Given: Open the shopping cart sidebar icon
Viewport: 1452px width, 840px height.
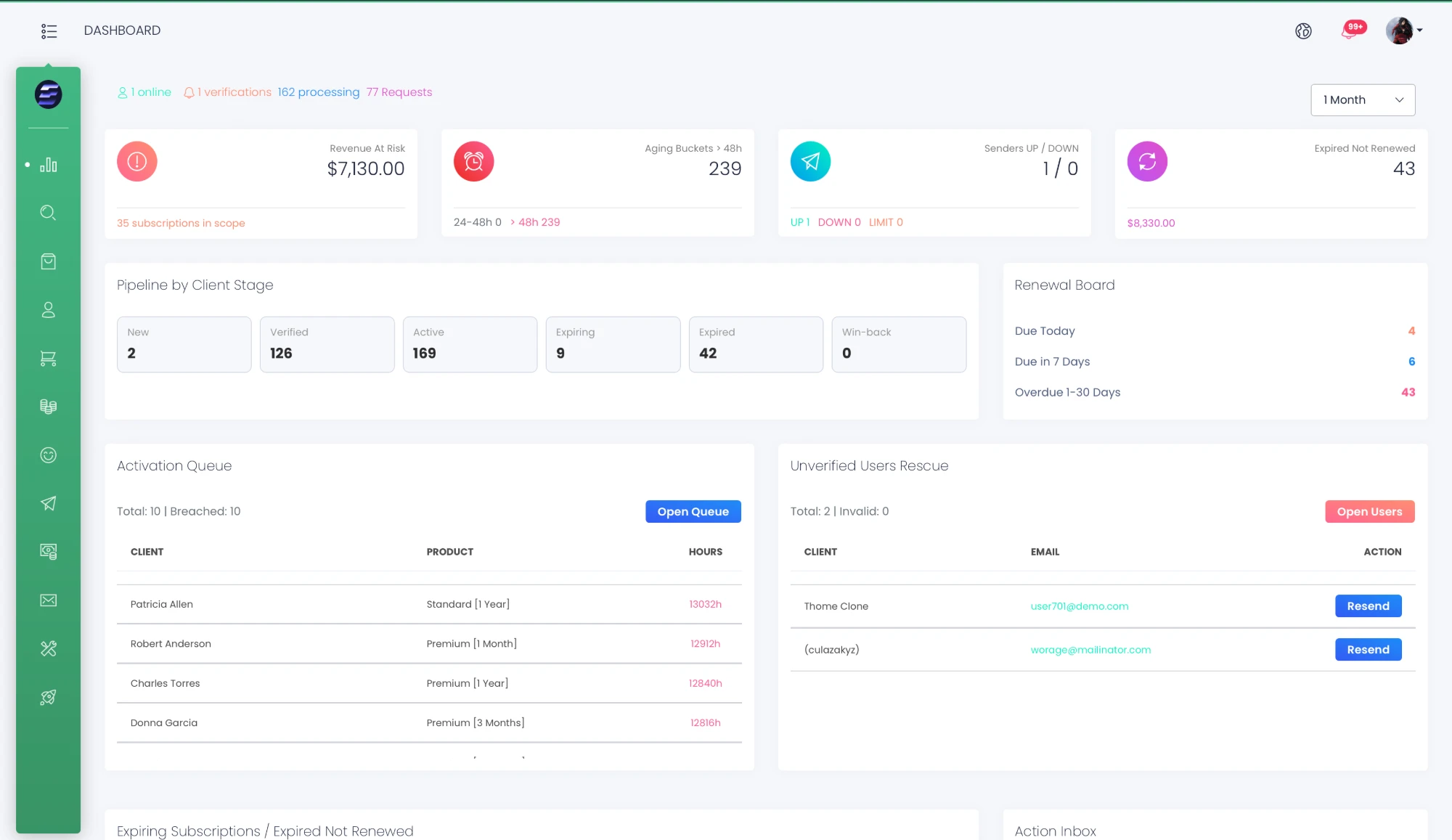Looking at the screenshot, I should (49, 359).
